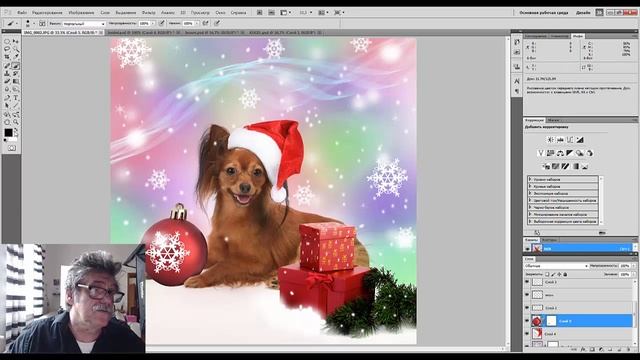
Task: Expand the Кривые наборов presets
Action: [x=530, y=186]
